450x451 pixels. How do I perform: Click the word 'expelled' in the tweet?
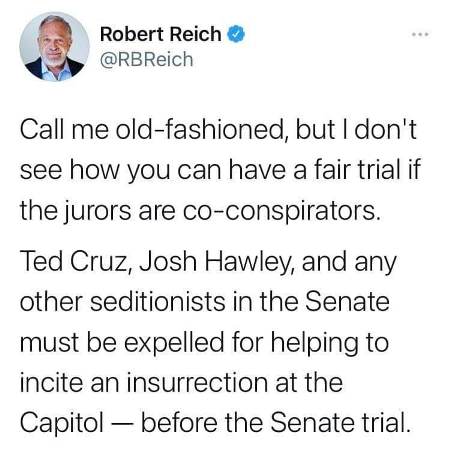(x=174, y=342)
